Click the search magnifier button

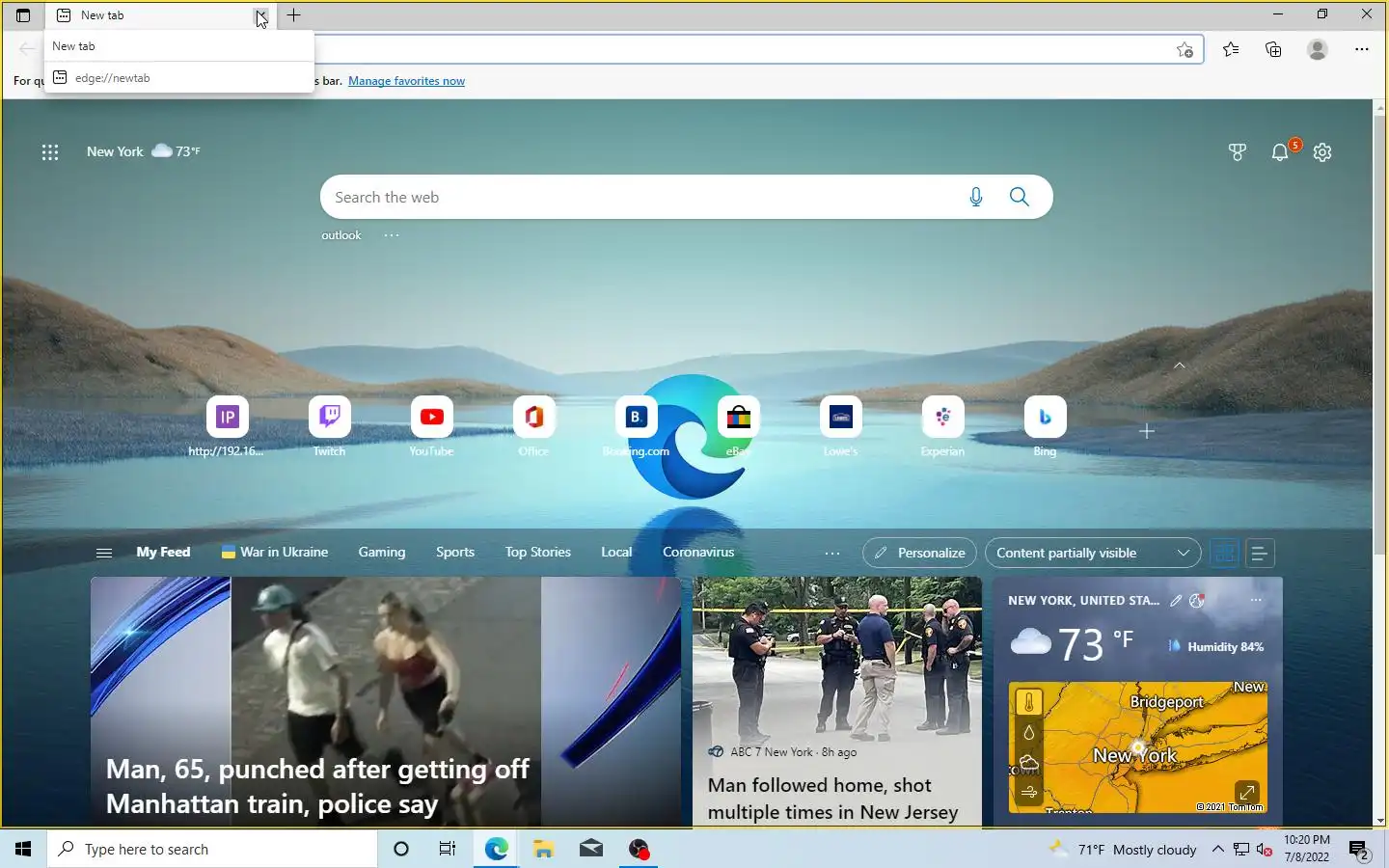(x=1020, y=197)
